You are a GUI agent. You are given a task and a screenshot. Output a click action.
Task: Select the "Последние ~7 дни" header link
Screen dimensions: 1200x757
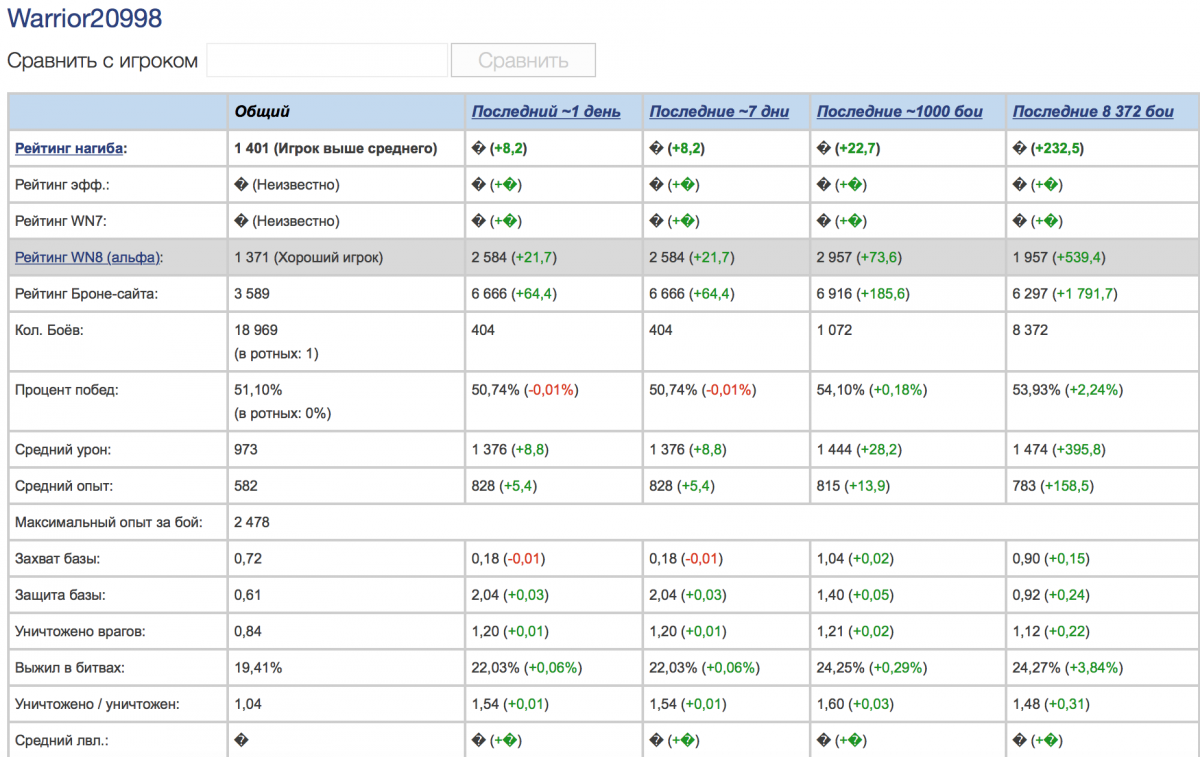coord(719,112)
